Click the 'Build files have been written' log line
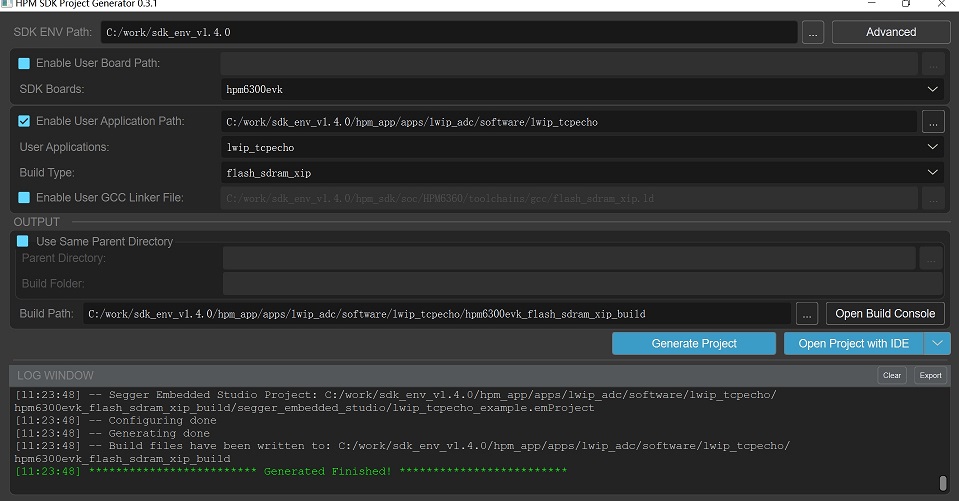 402,452
